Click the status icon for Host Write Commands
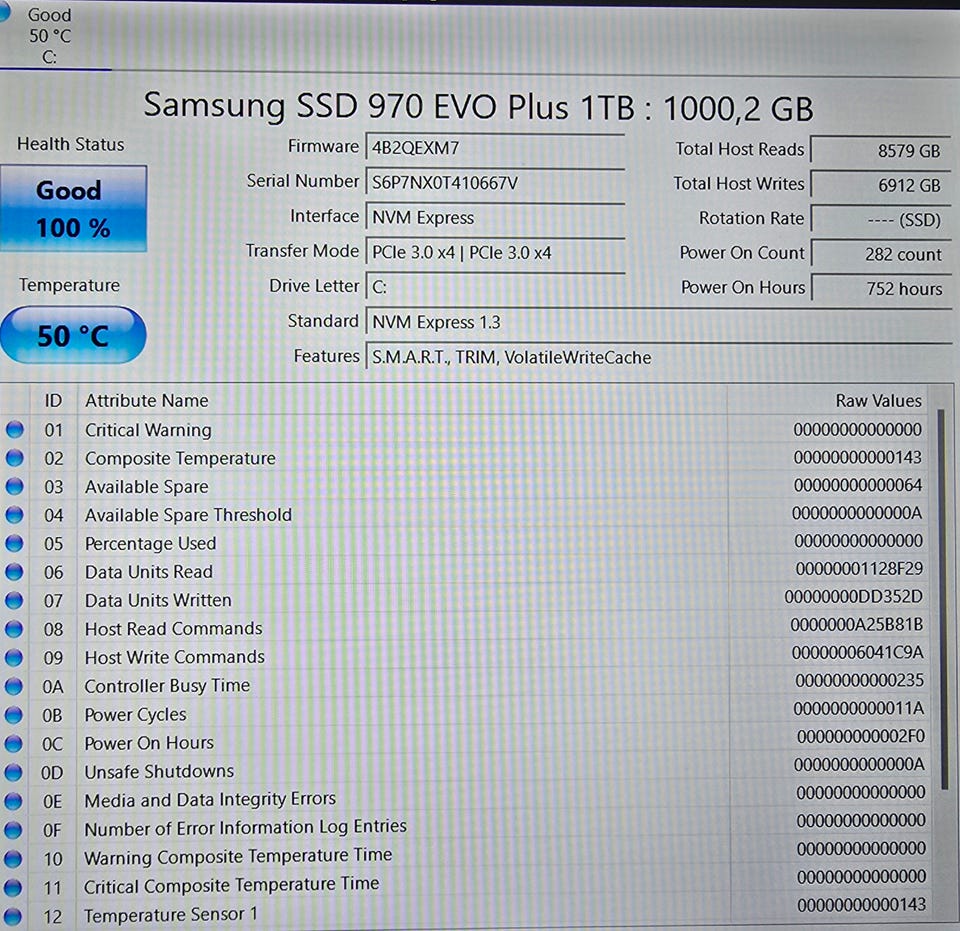 tap(14, 657)
